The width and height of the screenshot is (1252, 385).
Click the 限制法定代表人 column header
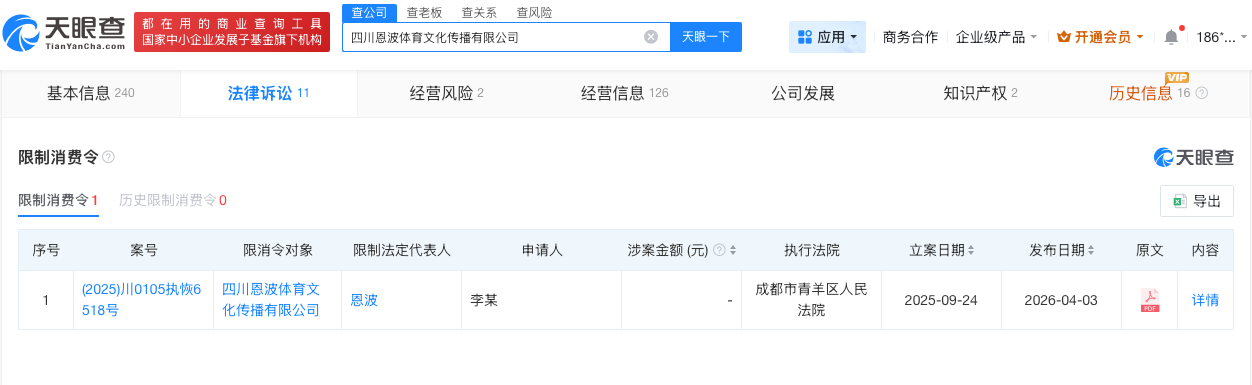click(x=402, y=250)
